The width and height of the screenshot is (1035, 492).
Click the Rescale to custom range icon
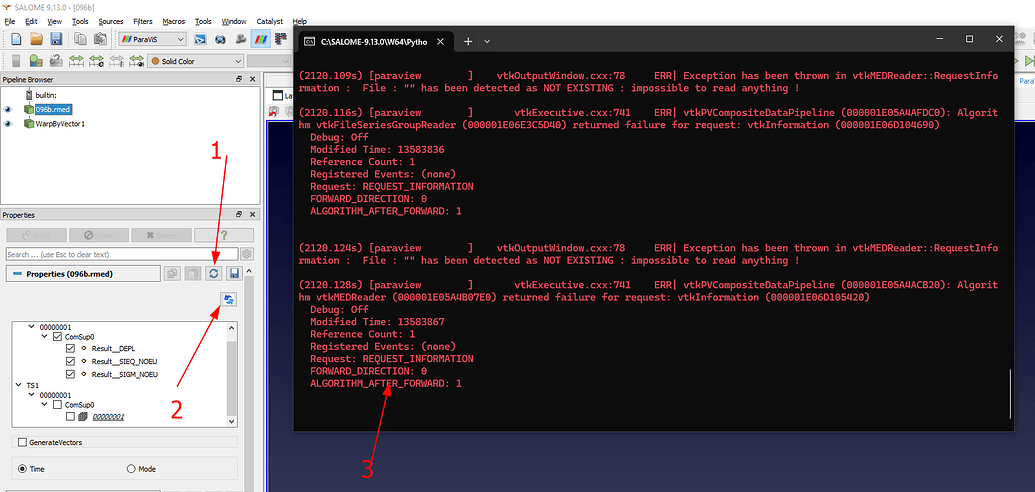pos(96,61)
